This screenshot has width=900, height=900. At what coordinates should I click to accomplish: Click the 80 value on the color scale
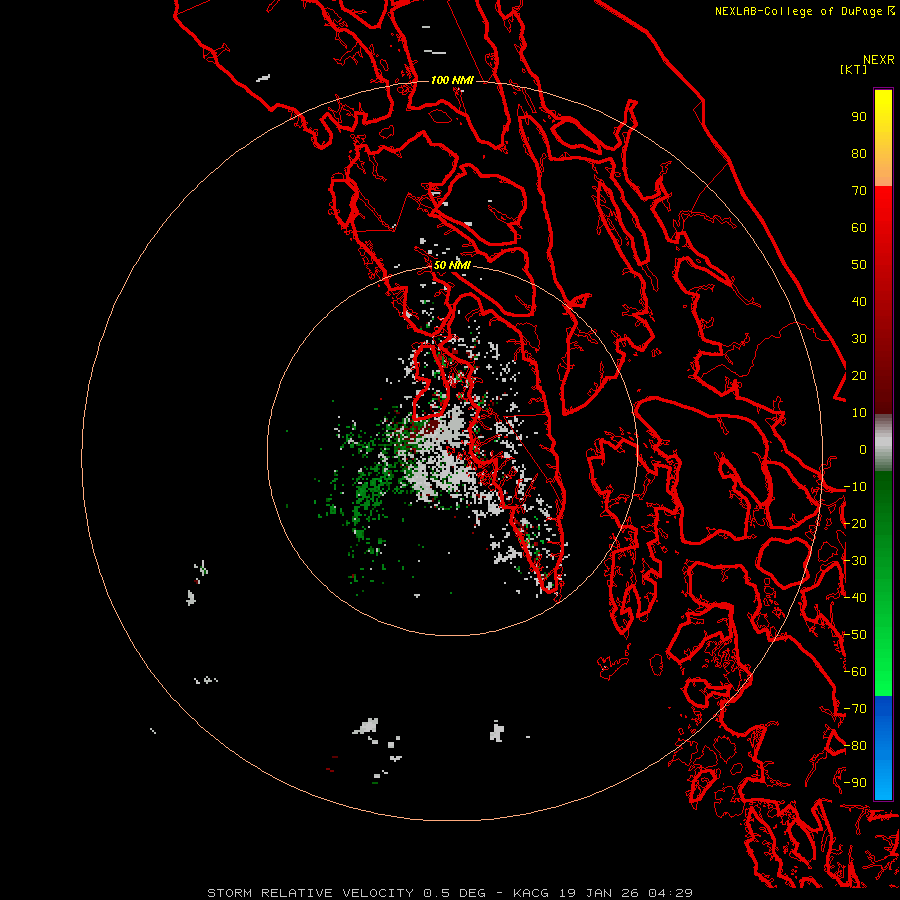coord(859,154)
